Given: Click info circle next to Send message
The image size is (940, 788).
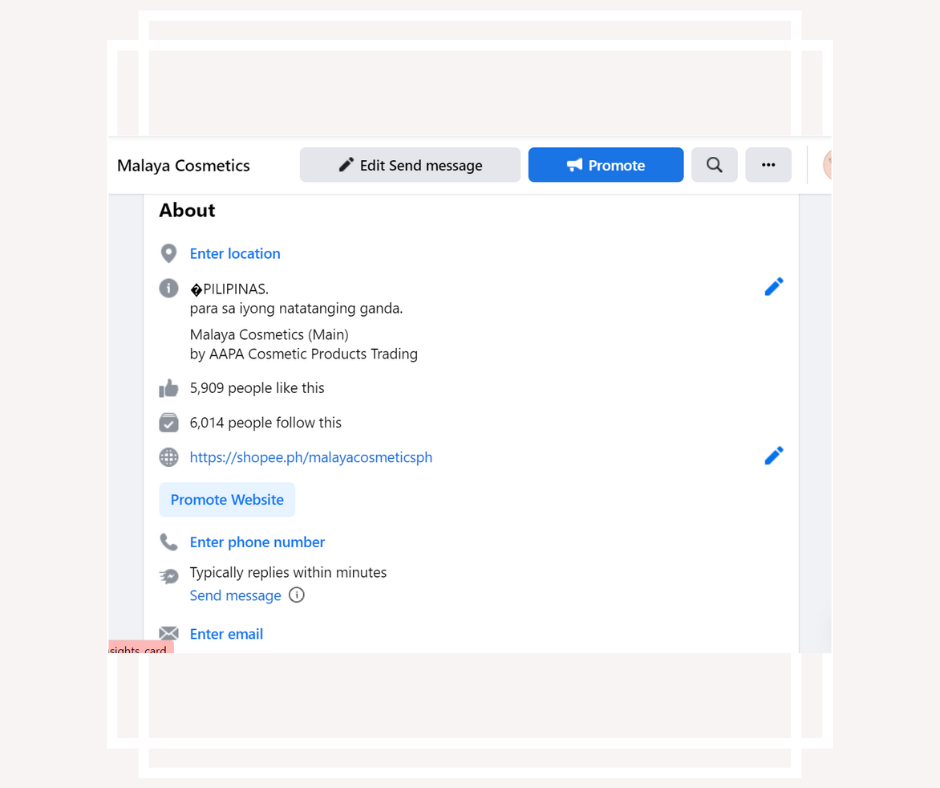Looking at the screenshot, I should [296, 595].
